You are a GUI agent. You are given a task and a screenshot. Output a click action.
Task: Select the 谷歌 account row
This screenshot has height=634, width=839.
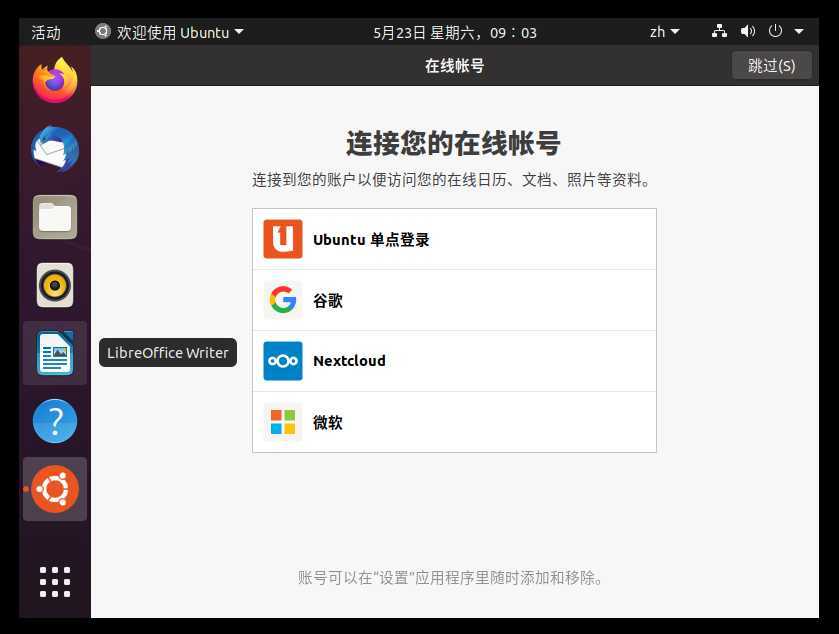click(x=454, y=300)
